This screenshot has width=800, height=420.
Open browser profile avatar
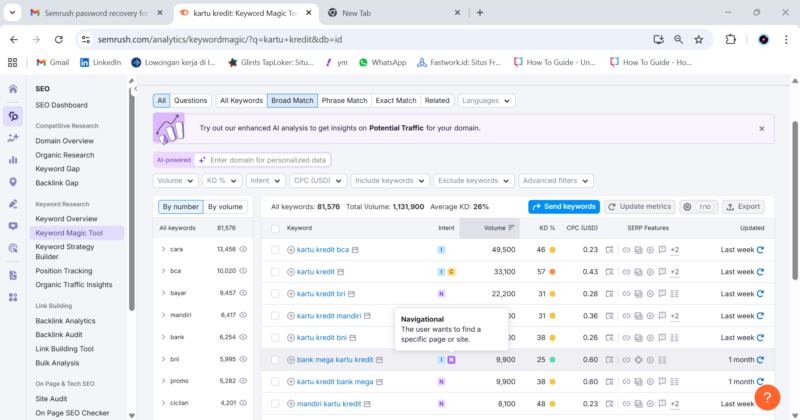(763, 39)
